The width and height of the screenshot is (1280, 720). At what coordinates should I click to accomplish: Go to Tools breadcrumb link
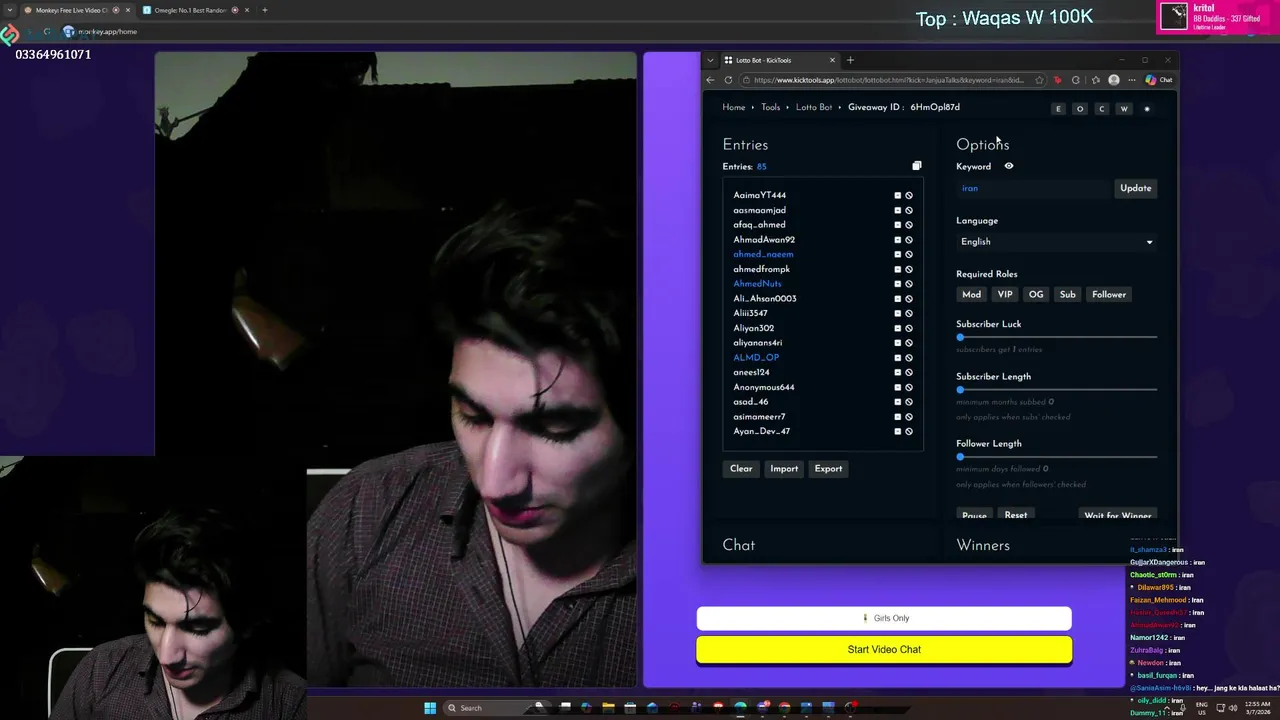pyautogui.click(x=770, y=108)
